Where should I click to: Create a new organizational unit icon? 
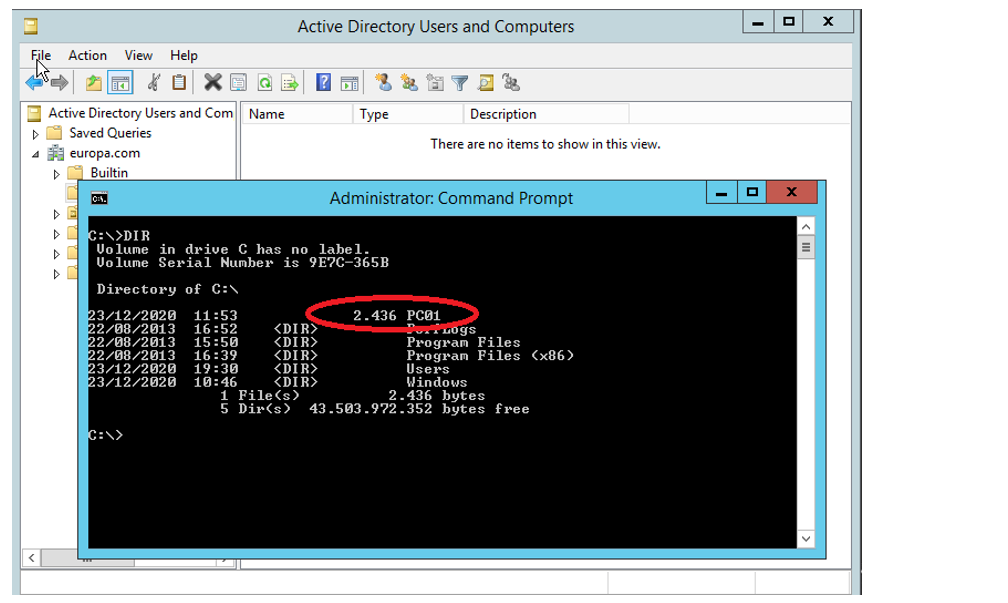435,83
